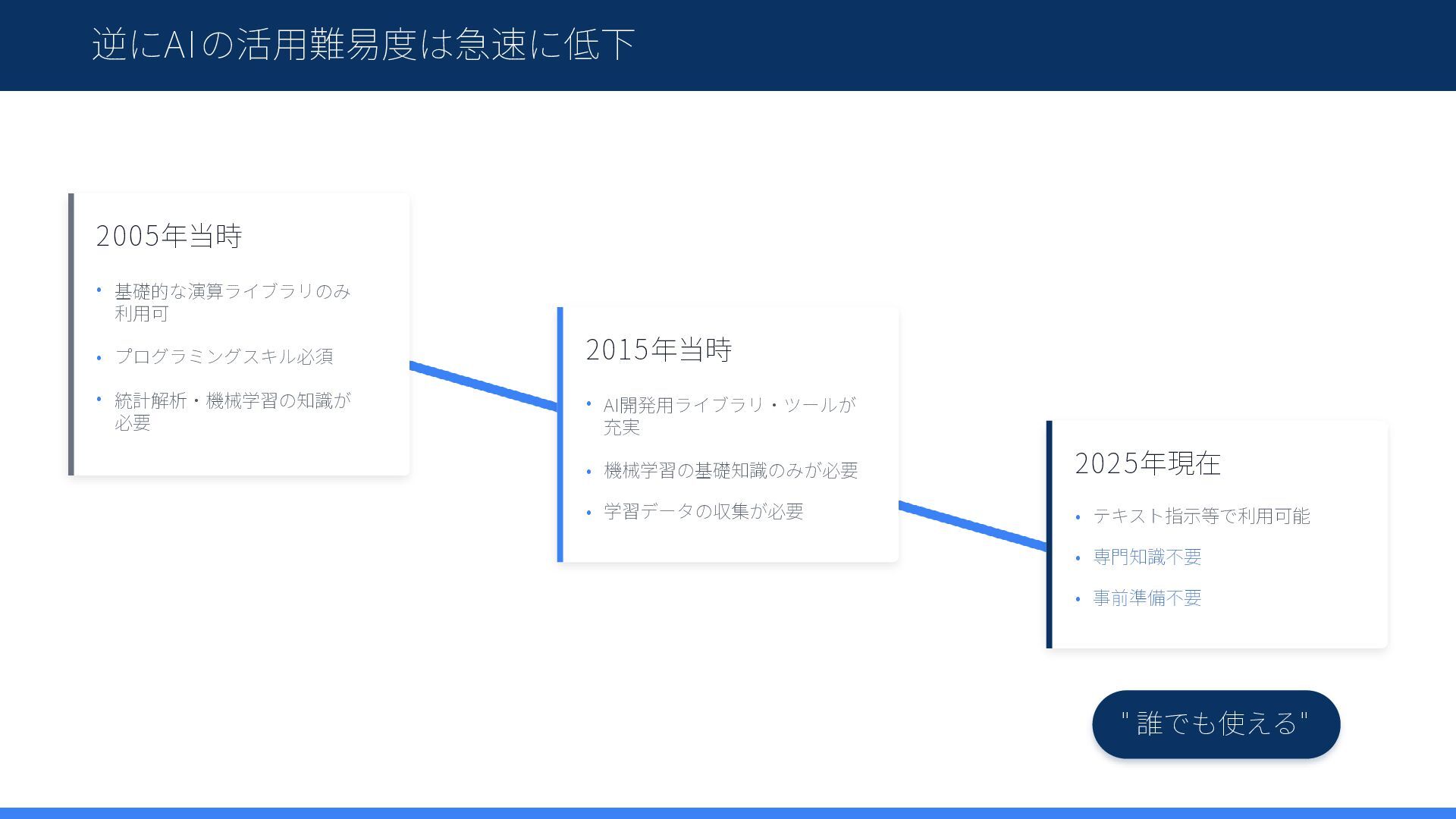Screen dimensions: 1456x819
Task: Click the navy accent bar on 2025 card
Action: 1050,535
